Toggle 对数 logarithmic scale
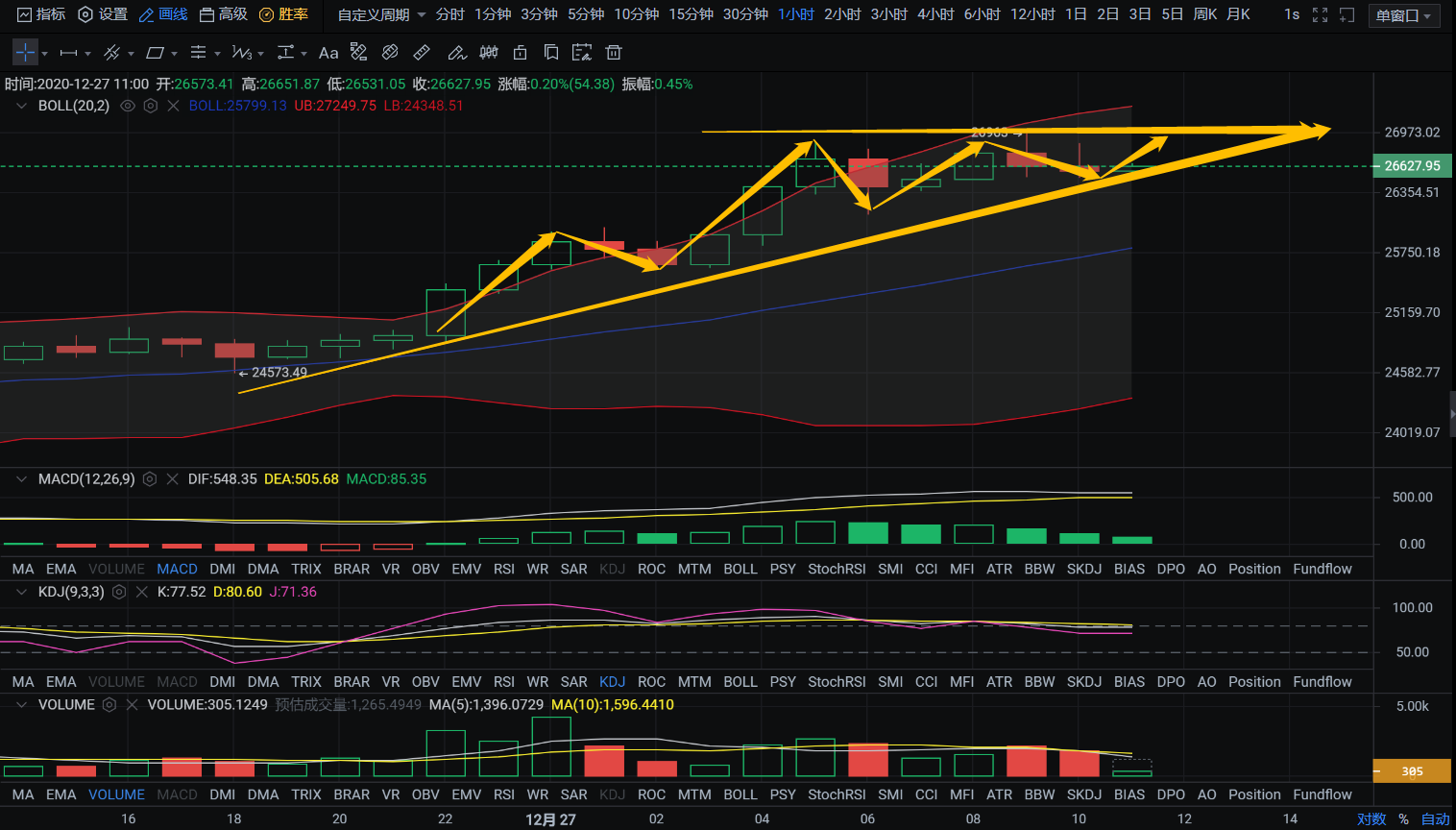Viewport: 1456px width, 830px height. click(1371, 818)
